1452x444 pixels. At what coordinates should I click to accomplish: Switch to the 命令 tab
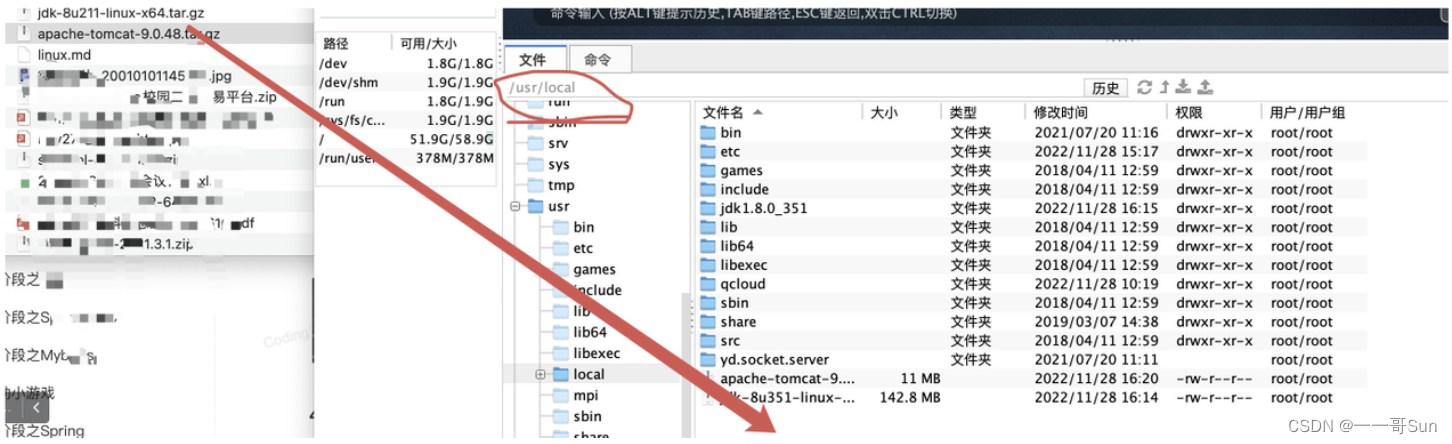[x=597, y=59]
